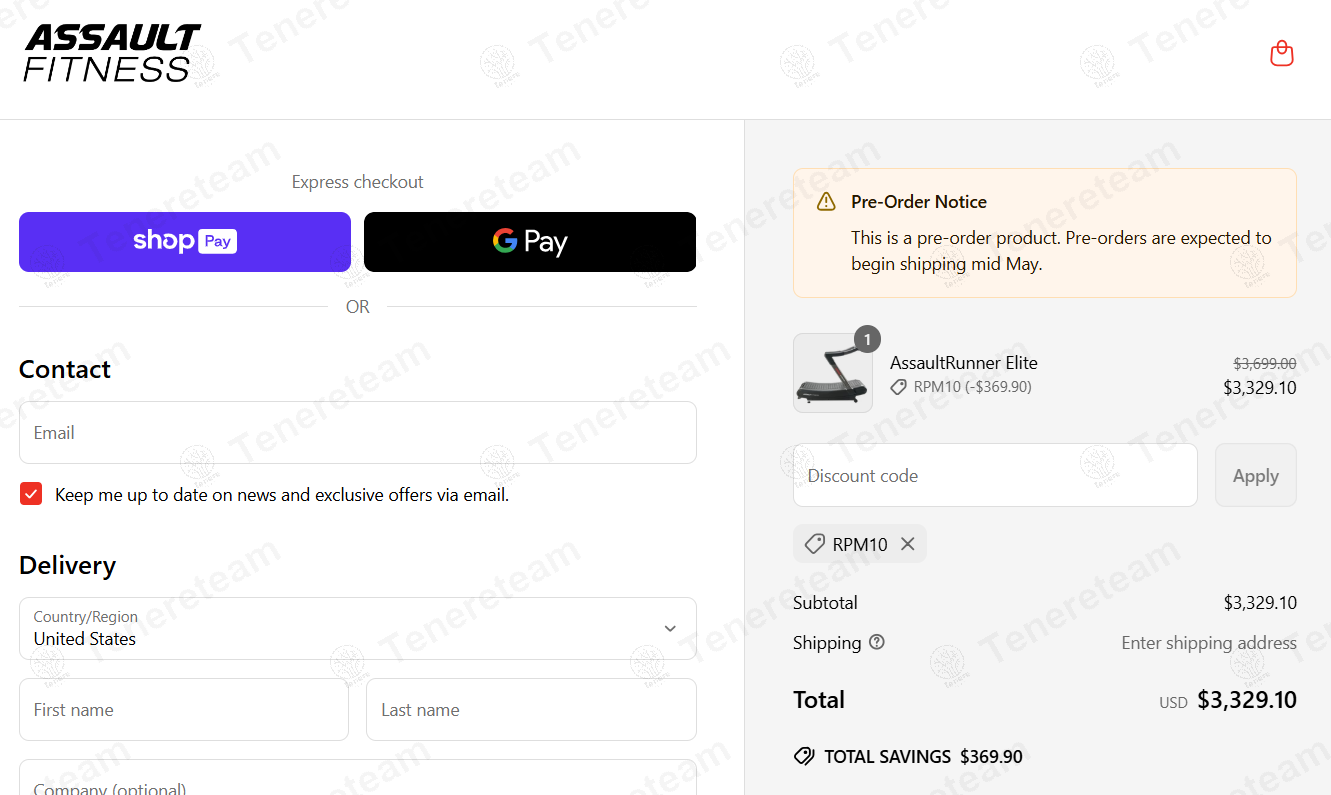This screenshot has width=1331, height=795.
Task: Click the Company (optional) field
Action: tap(358, 778)
